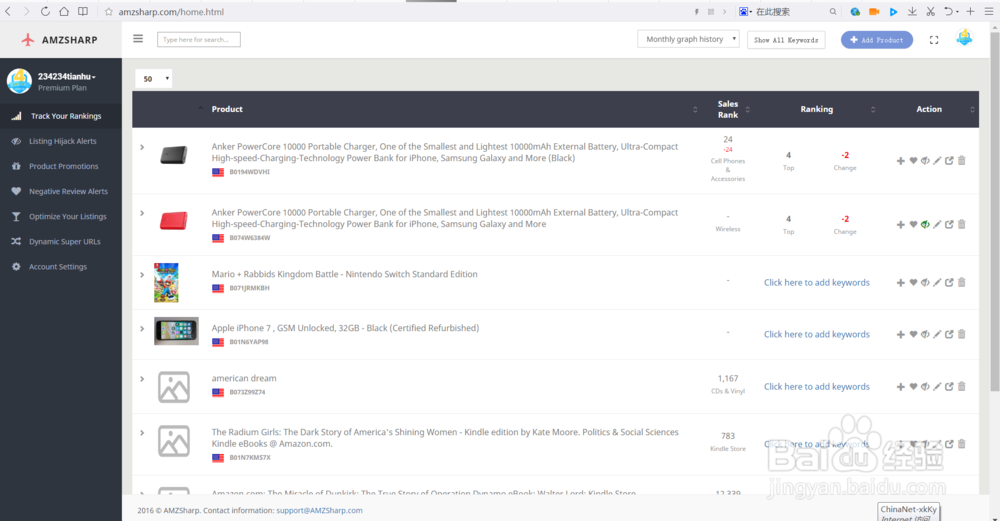Click browser home icon

tap(64, 11)
